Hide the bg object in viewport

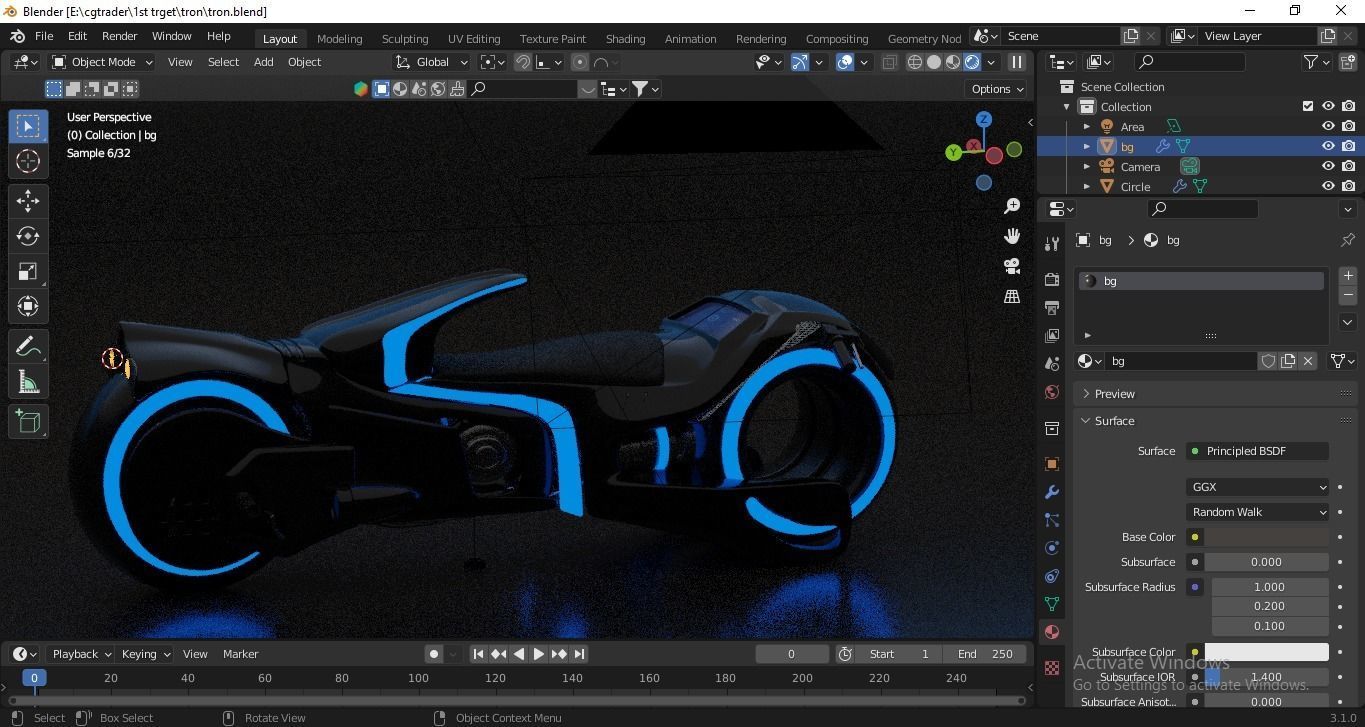point(1328,146)
